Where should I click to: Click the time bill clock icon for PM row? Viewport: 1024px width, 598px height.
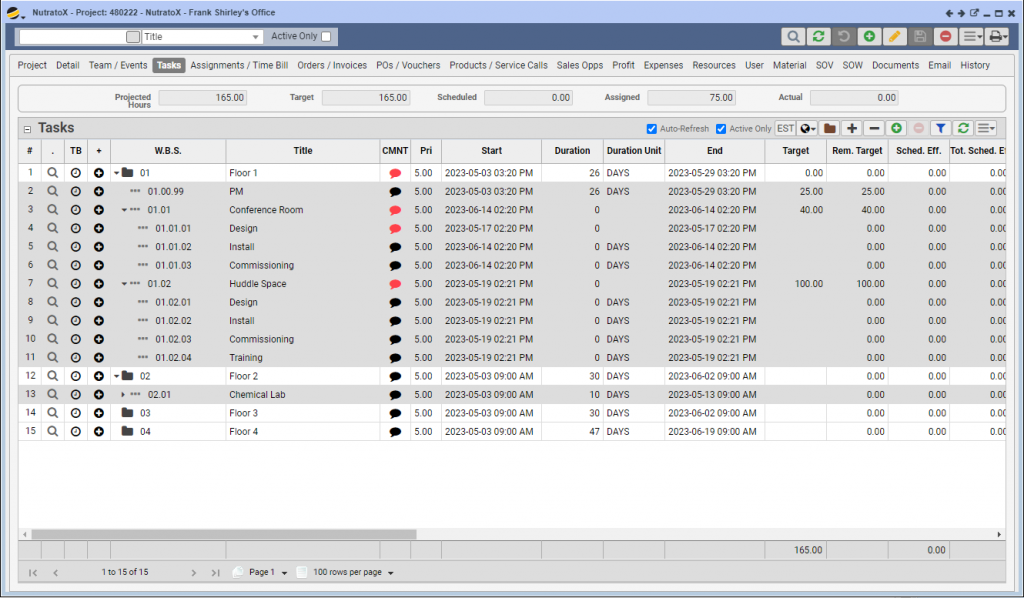pyautogui.click(x=75, y=191)
